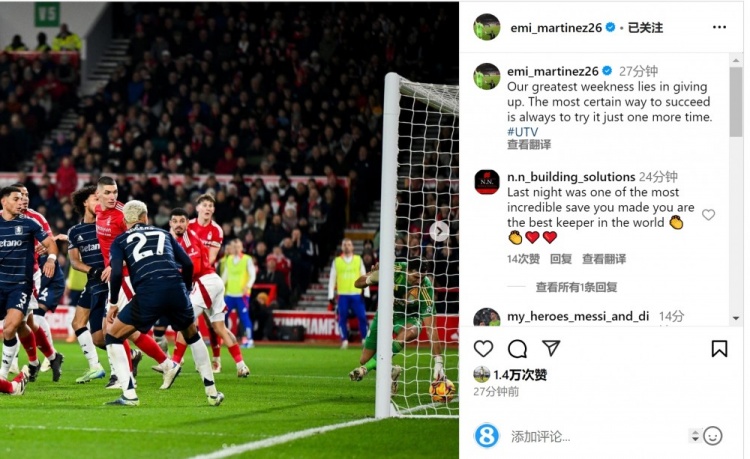Save post with bookmark icon

click(x=719, y=349)
